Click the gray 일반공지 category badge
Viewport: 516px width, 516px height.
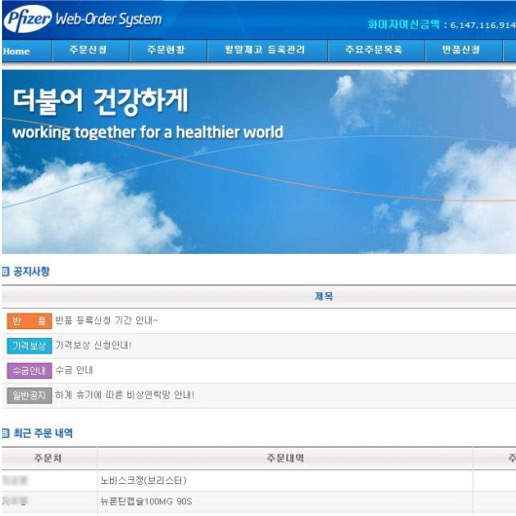click(x=29, y=395)
